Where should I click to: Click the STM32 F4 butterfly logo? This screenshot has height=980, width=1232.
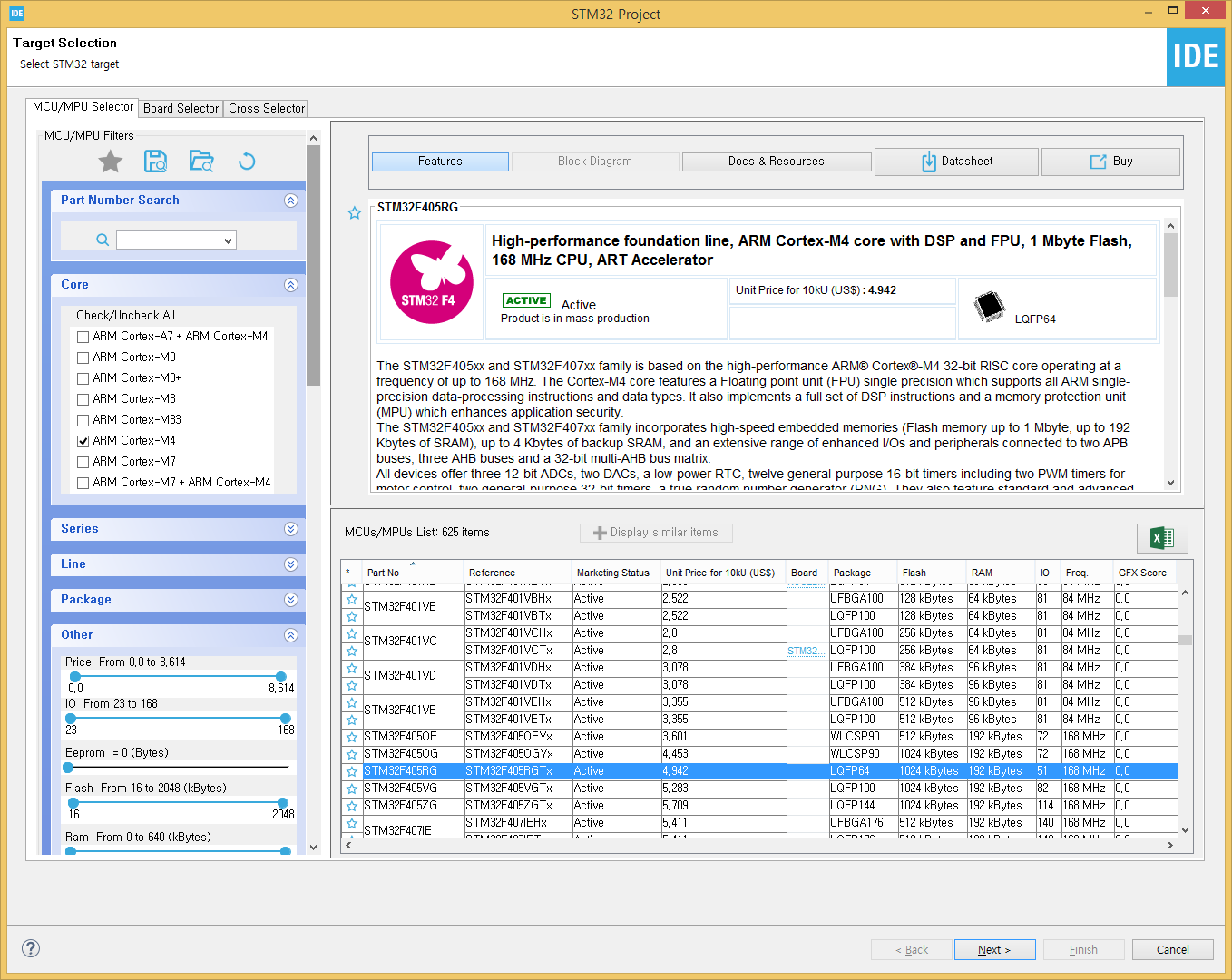click(x=431, y=282)
